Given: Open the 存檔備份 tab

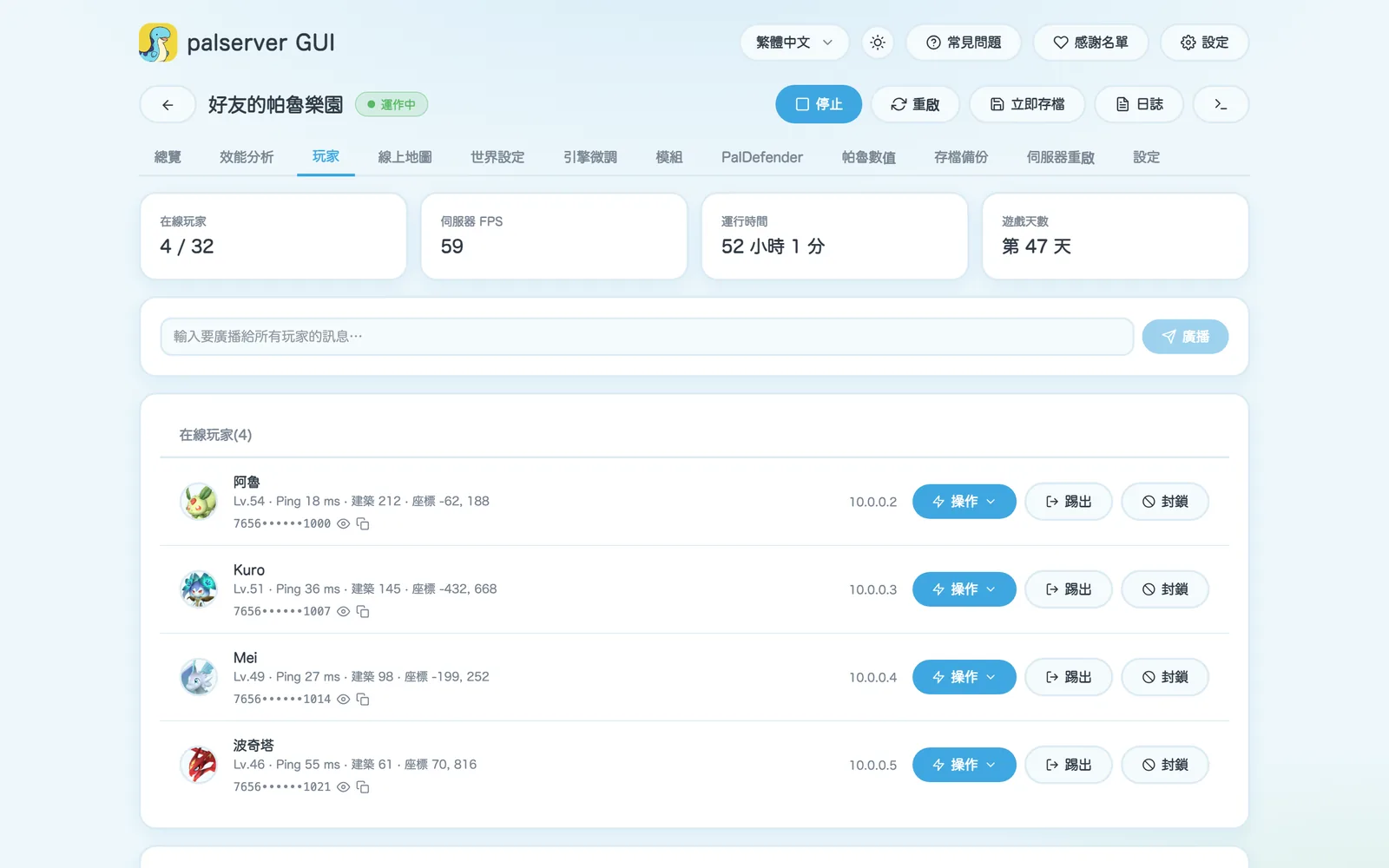Looking at the screenshot, I should pyautogui.click(x=961, y=157).
